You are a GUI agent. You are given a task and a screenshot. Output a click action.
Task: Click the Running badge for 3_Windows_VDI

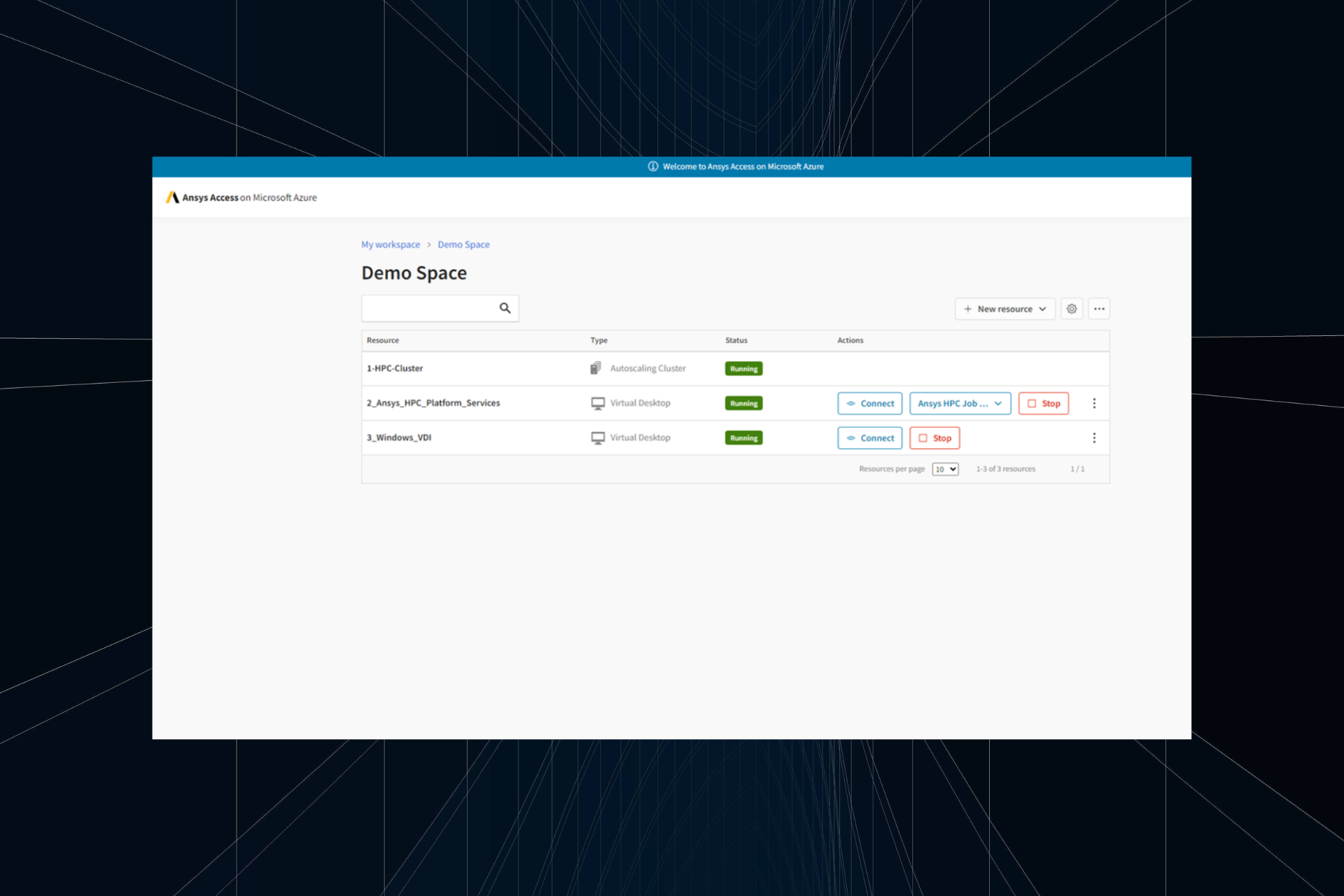point(743,438)
